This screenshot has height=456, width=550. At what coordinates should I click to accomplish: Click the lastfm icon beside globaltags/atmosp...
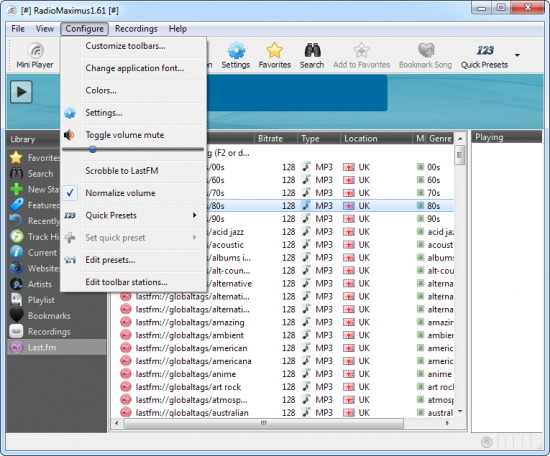pyautogui.click(x=126, y=400)
